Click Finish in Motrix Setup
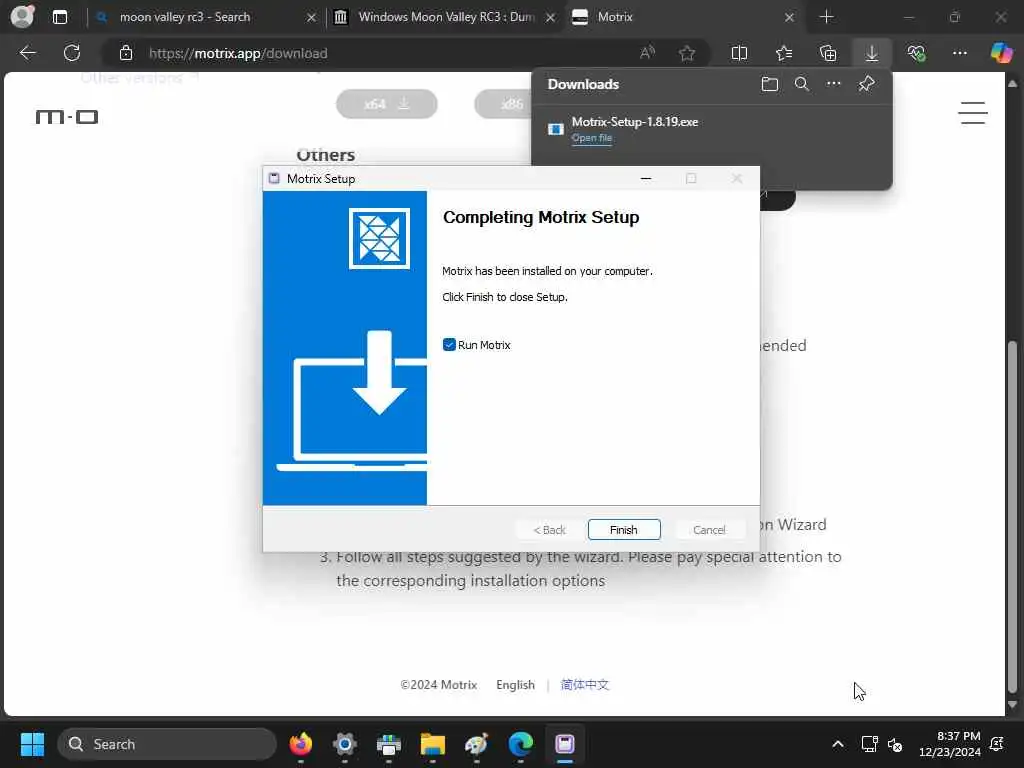This screenshot has height=768, width=1024. tap(624, 530)
